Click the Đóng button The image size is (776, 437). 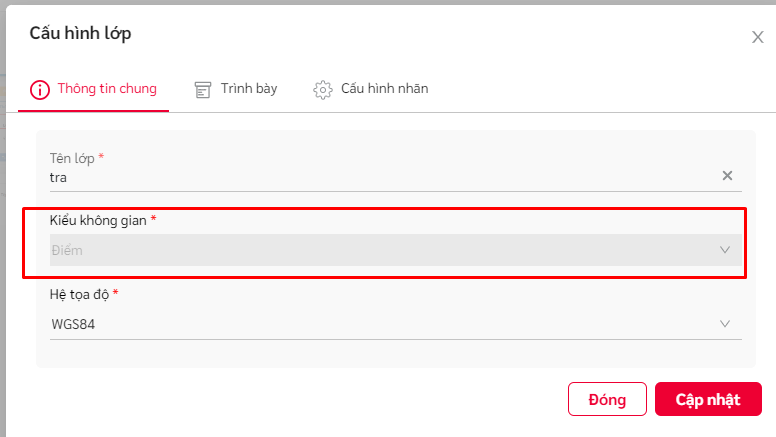[x=607, y=399]
